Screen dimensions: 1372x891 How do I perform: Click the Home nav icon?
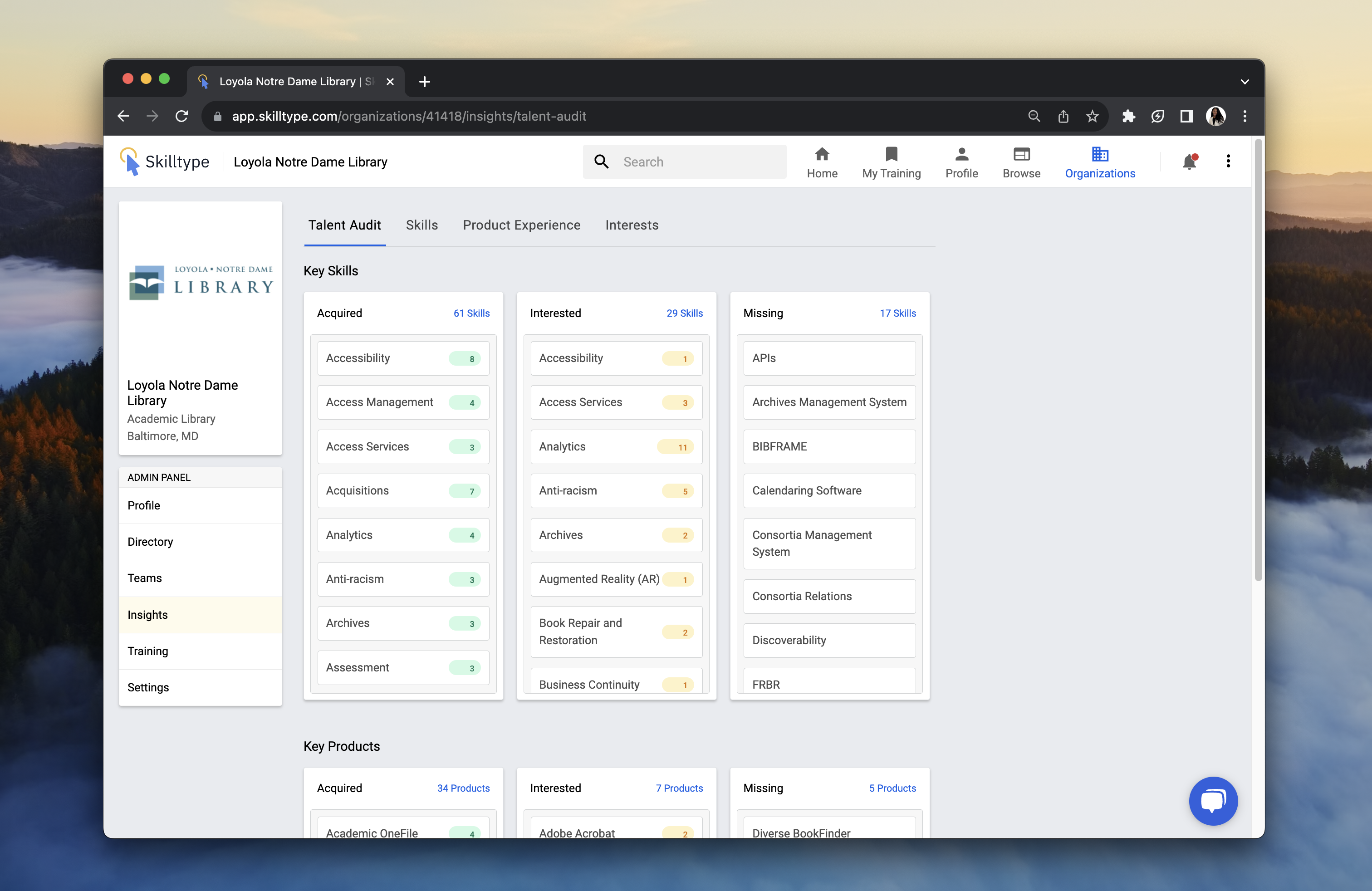coord(822,154)
